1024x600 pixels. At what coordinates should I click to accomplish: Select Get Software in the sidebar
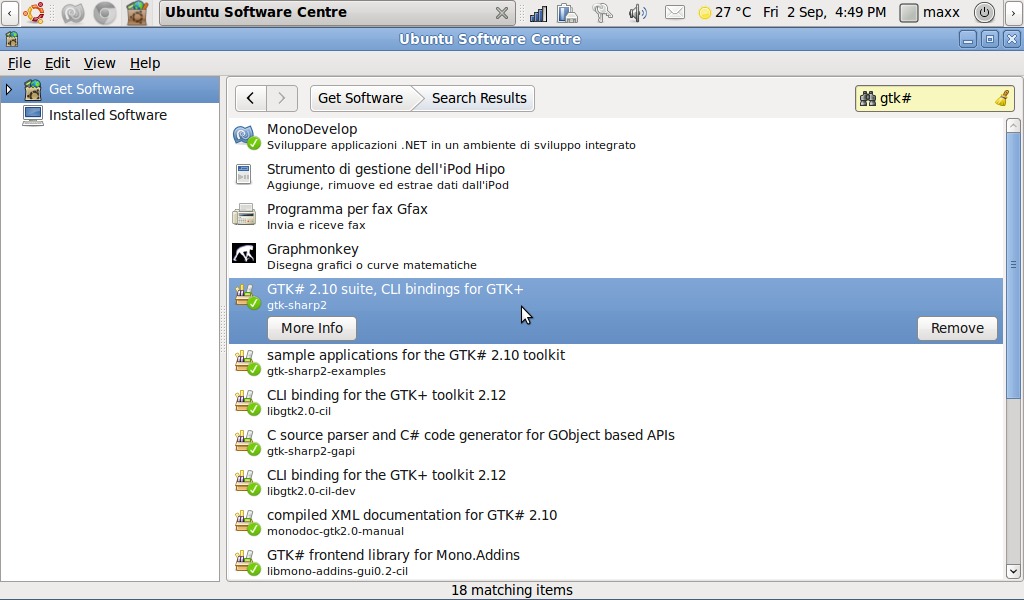click(110, 89)
